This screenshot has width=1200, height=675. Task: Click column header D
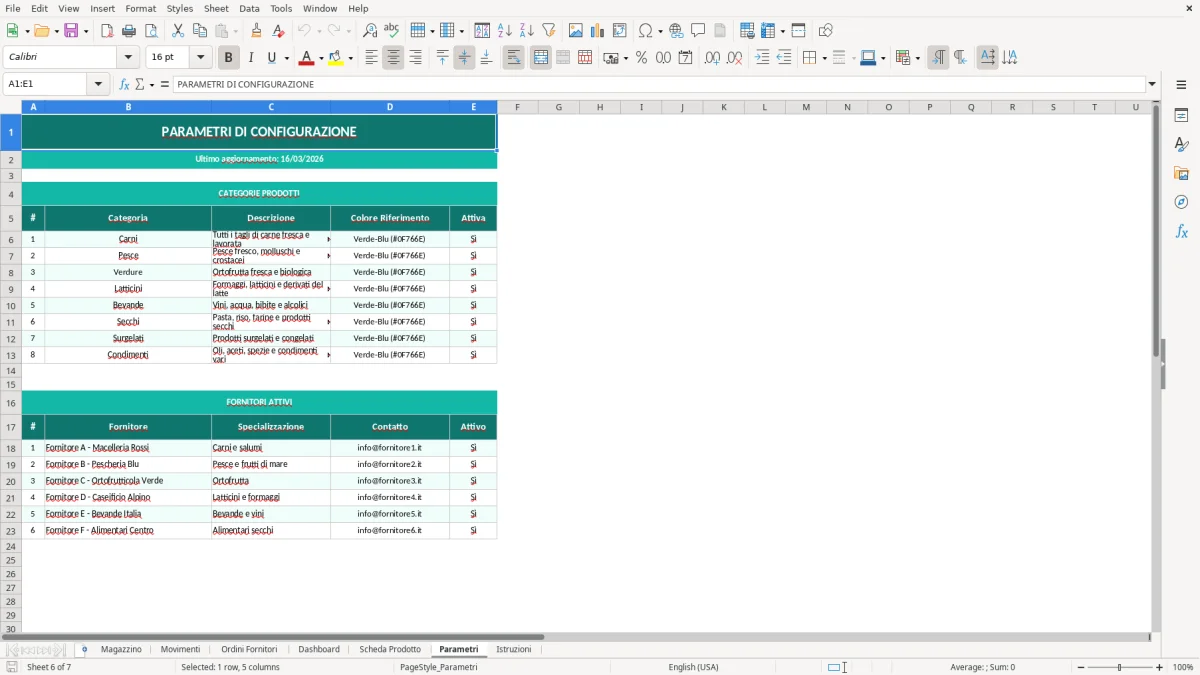point(390,107)
